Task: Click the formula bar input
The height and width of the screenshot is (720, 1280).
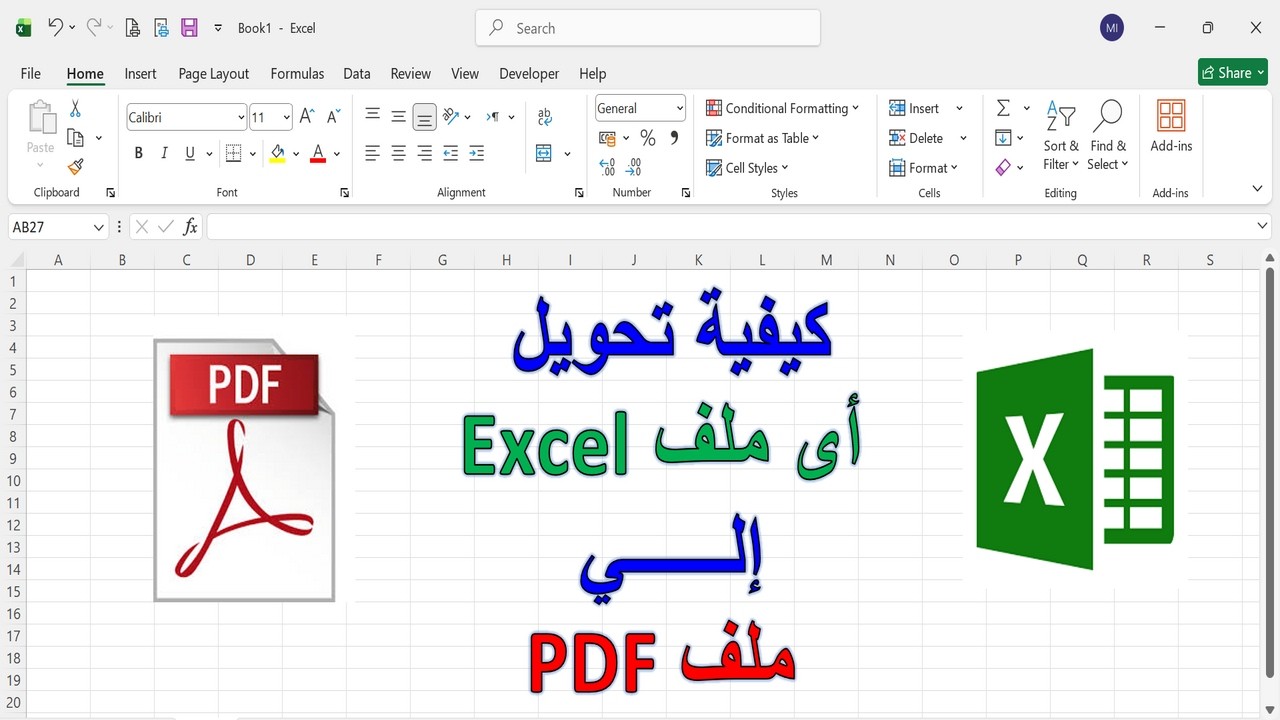Action: pyautogui.click(x=729, y=227)
